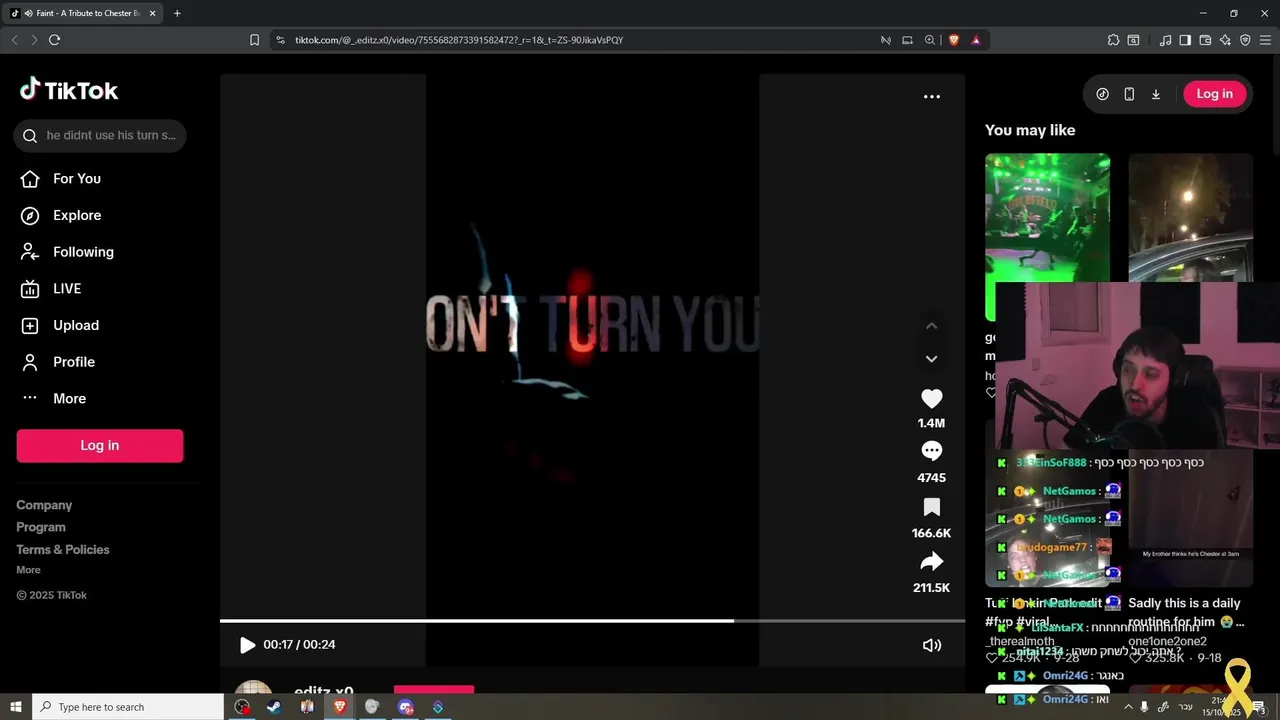This screenshot has width=1280, height=720.
Task: Click the browser back arrow
Action: [x=14, y=40]
